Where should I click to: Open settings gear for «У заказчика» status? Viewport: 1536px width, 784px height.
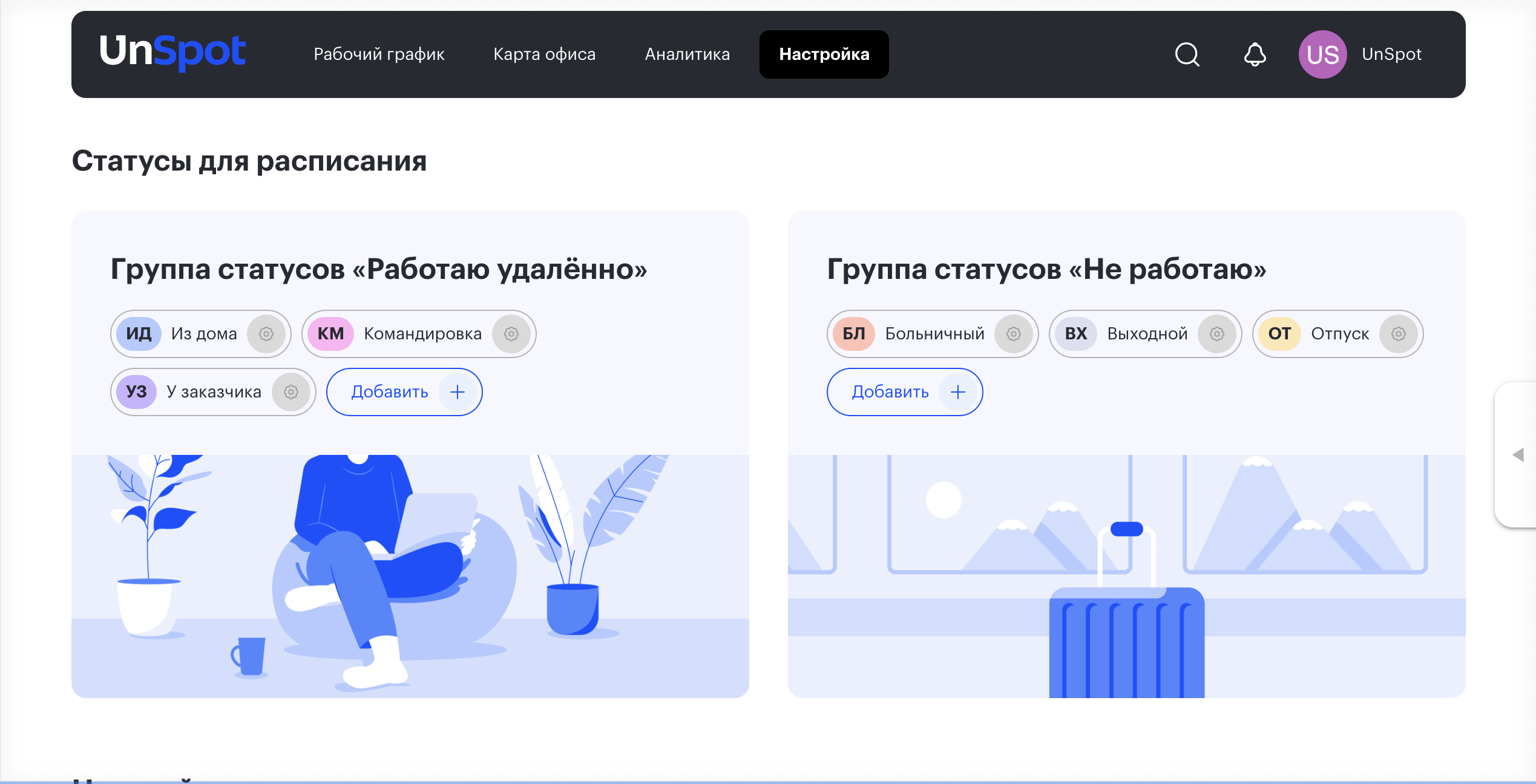click(x=291, y=392)
